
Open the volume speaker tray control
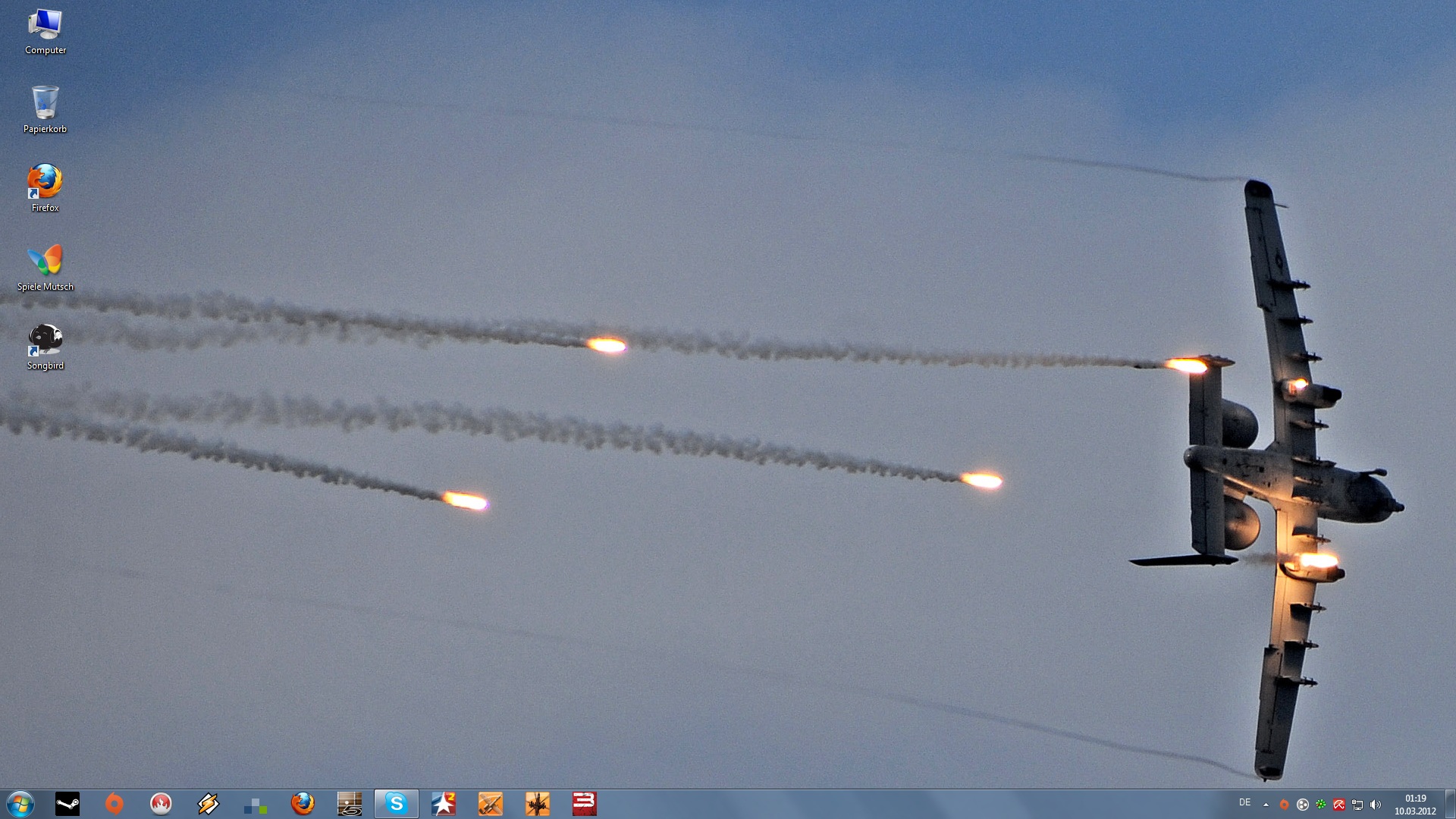(1376, 805)
